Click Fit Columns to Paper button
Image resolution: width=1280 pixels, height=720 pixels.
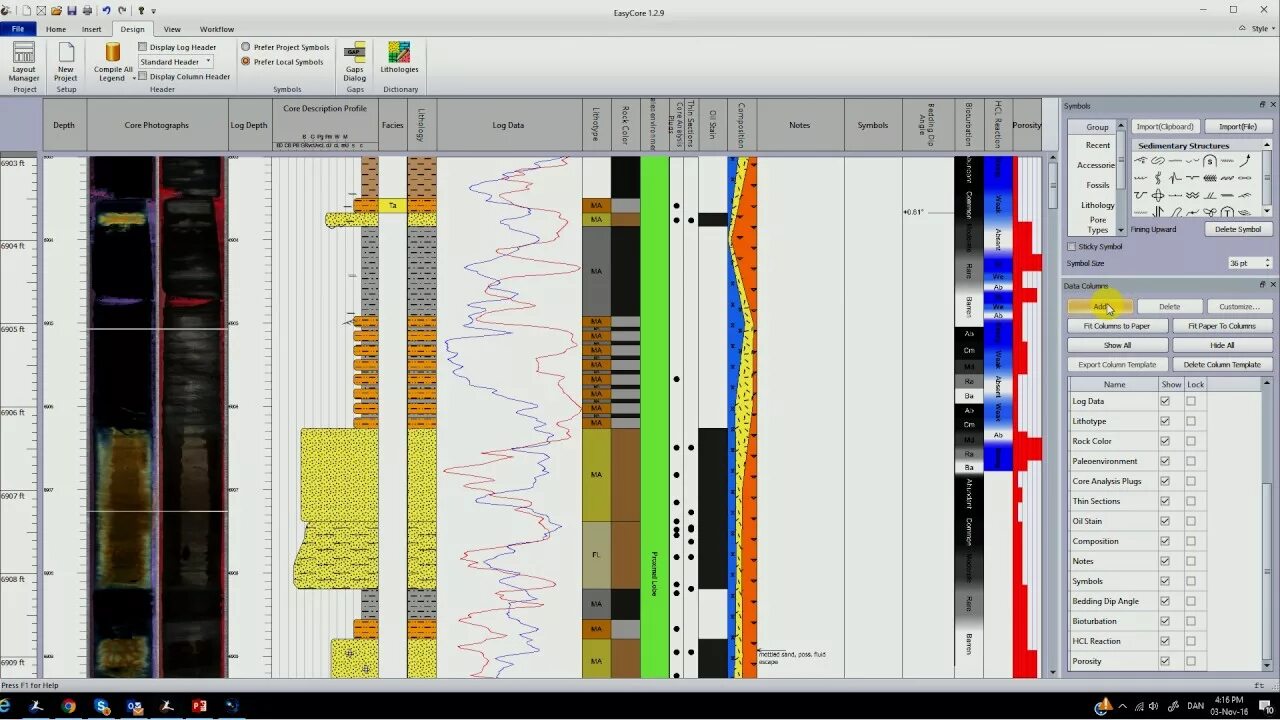(x=1117, y=326)
